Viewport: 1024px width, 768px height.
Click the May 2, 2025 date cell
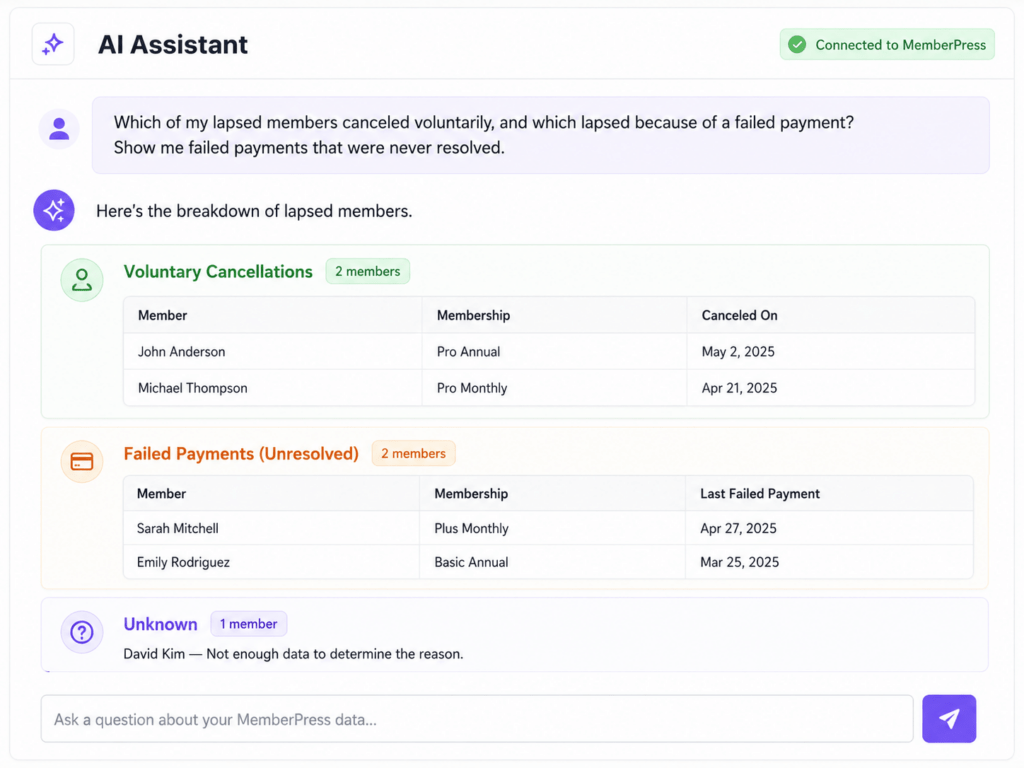[x=831, y=351]
